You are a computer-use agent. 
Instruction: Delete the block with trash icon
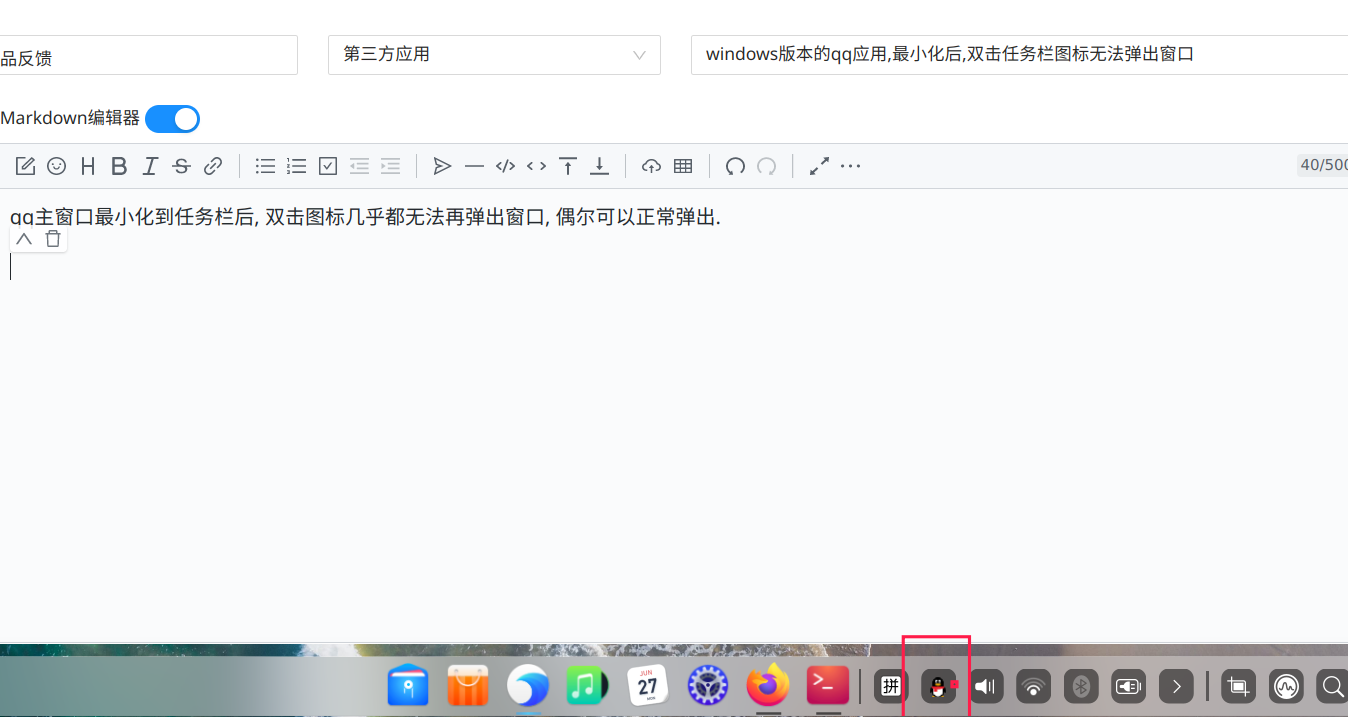tap(53, 239)
